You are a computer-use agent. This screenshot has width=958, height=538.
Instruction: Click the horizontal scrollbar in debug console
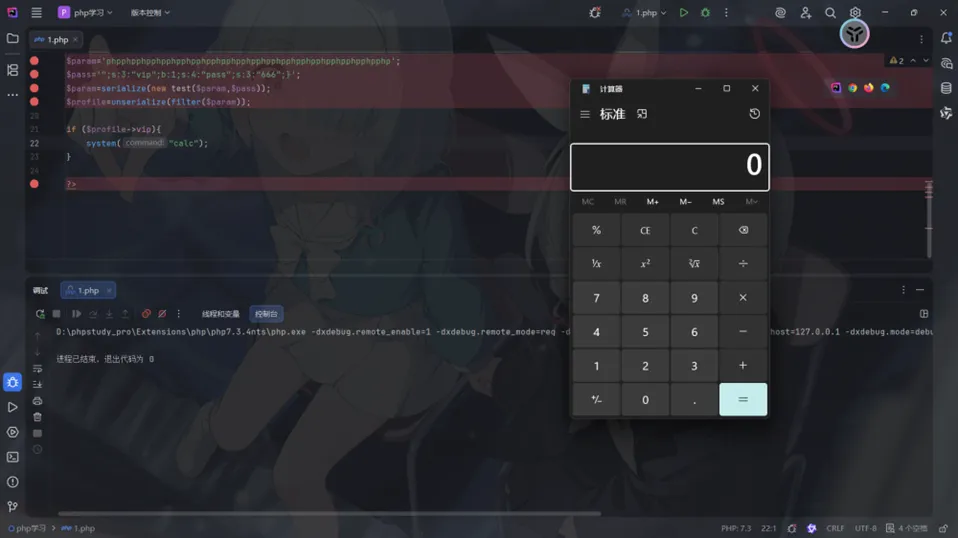click(329, 514)
